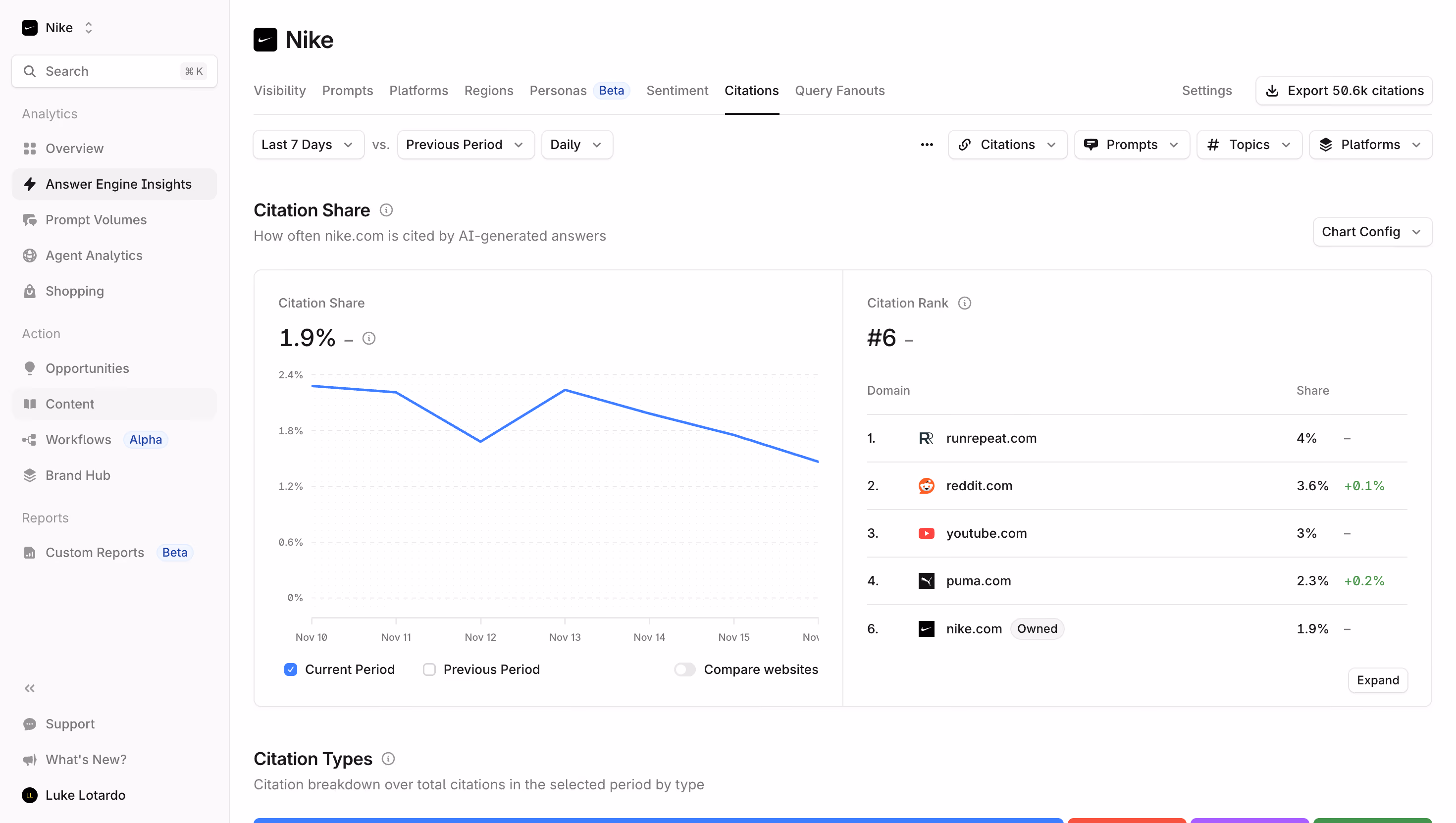Viewport: 1456px width, 823px height.
Task: Click the Expand button under domain list
Action: [x=1378, y=680]
